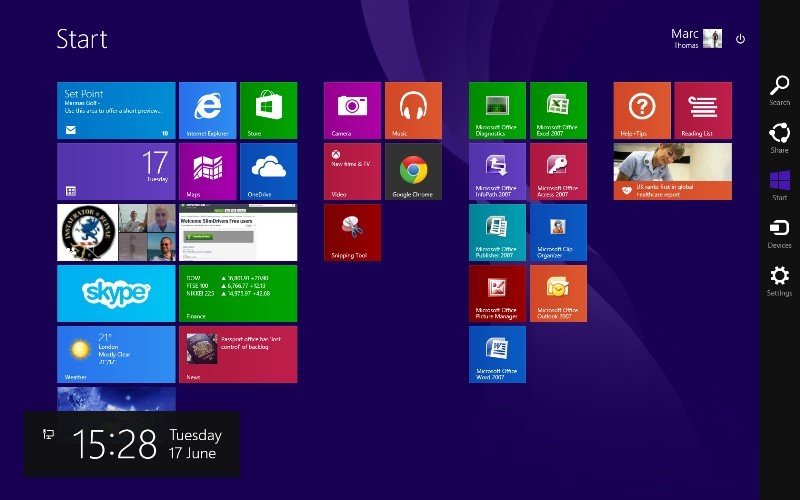Viewport: 800px width, 500px height.
Task: Open Health tile about UK healthcare report
Action: [x=672, y=171]
